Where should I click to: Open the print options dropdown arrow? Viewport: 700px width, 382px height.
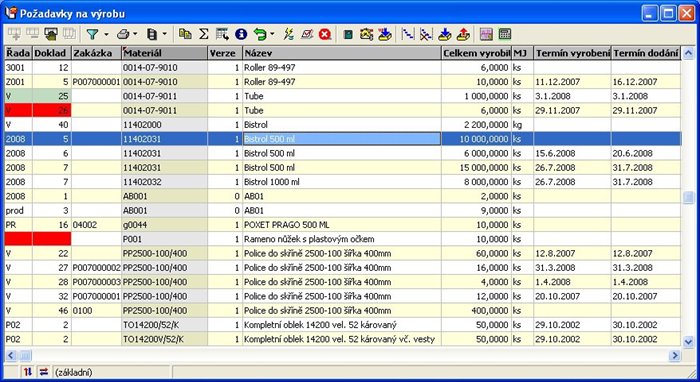click(x=135, y=34)
